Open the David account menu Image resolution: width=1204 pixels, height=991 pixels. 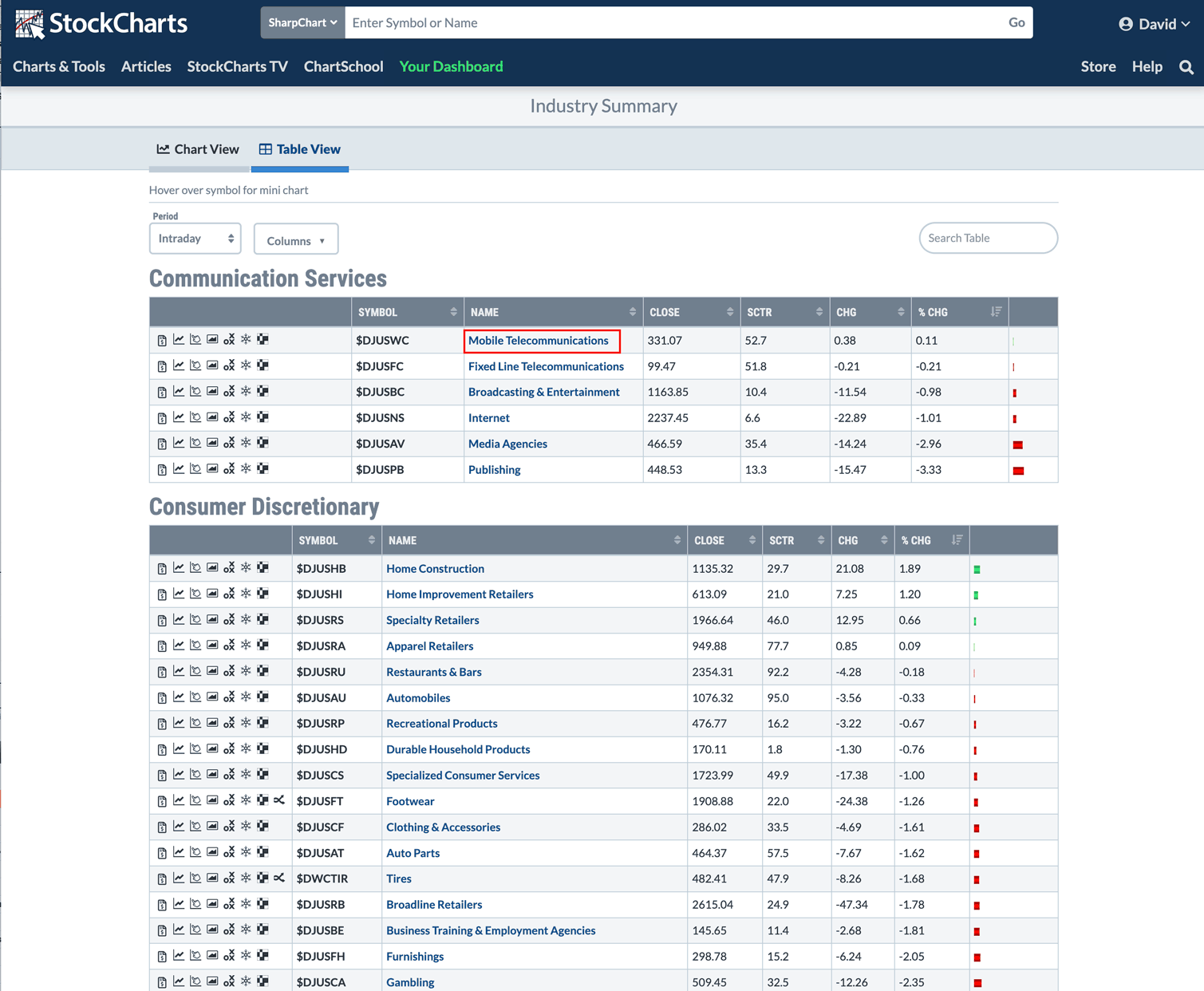[x=1154, y=24]
